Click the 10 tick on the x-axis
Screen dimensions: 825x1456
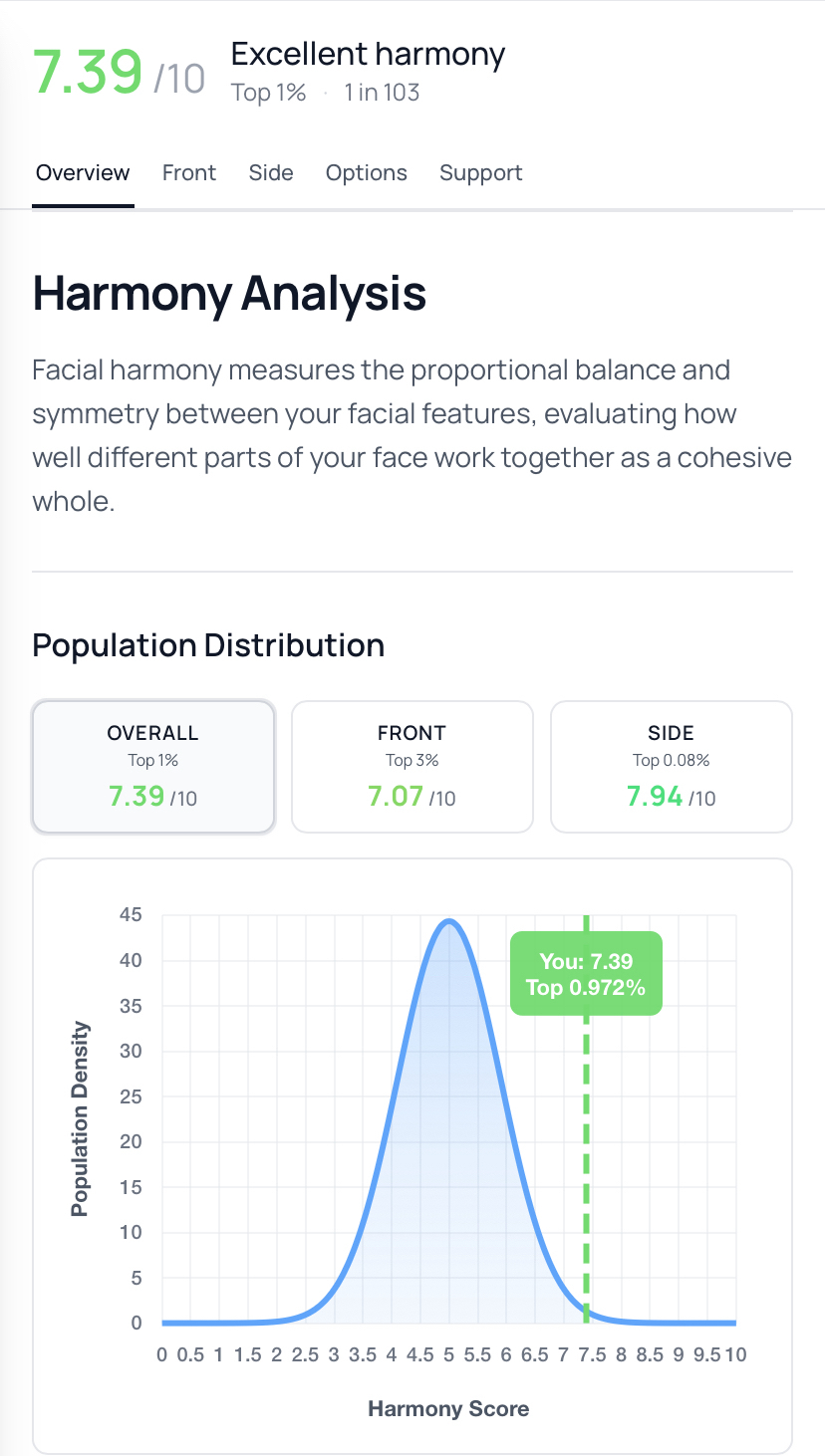click(735, 1354)
